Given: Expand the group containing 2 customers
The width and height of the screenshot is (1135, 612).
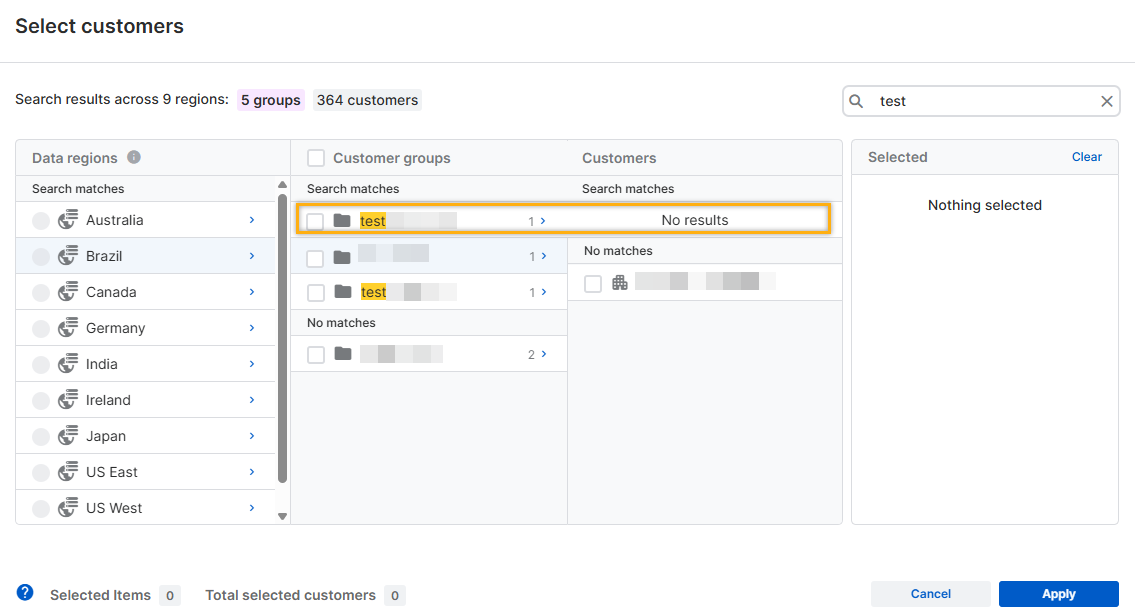Looking at the screenshot, I should click(x=543, y=354).
